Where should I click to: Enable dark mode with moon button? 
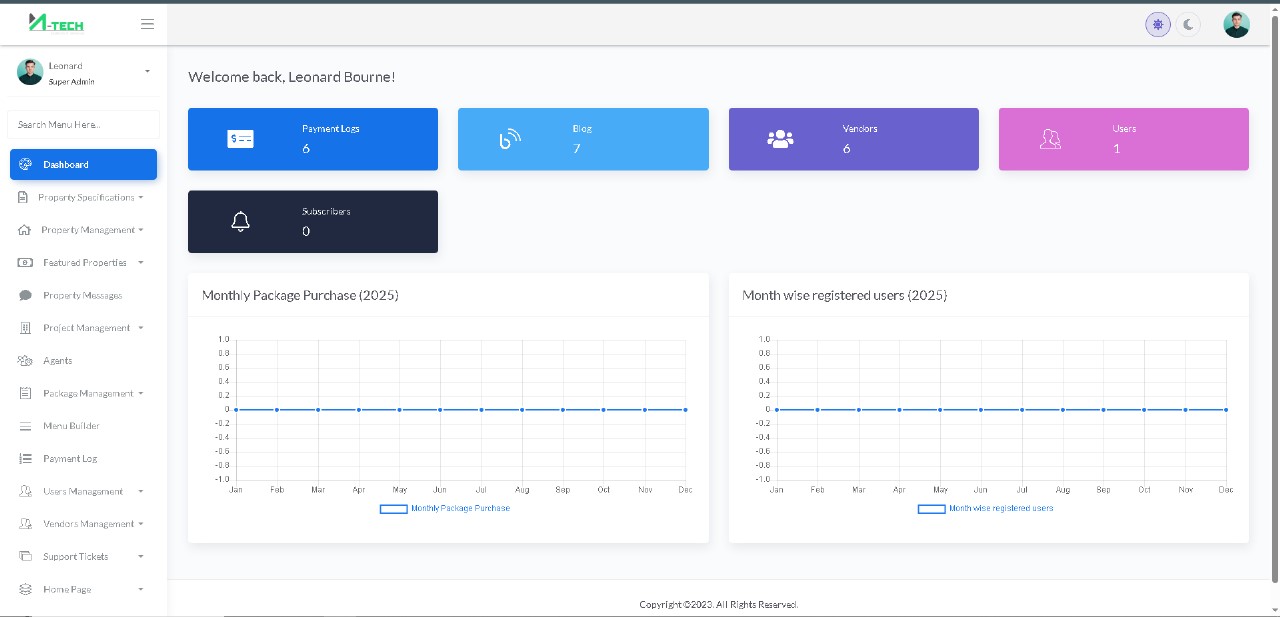[1187, 25]
